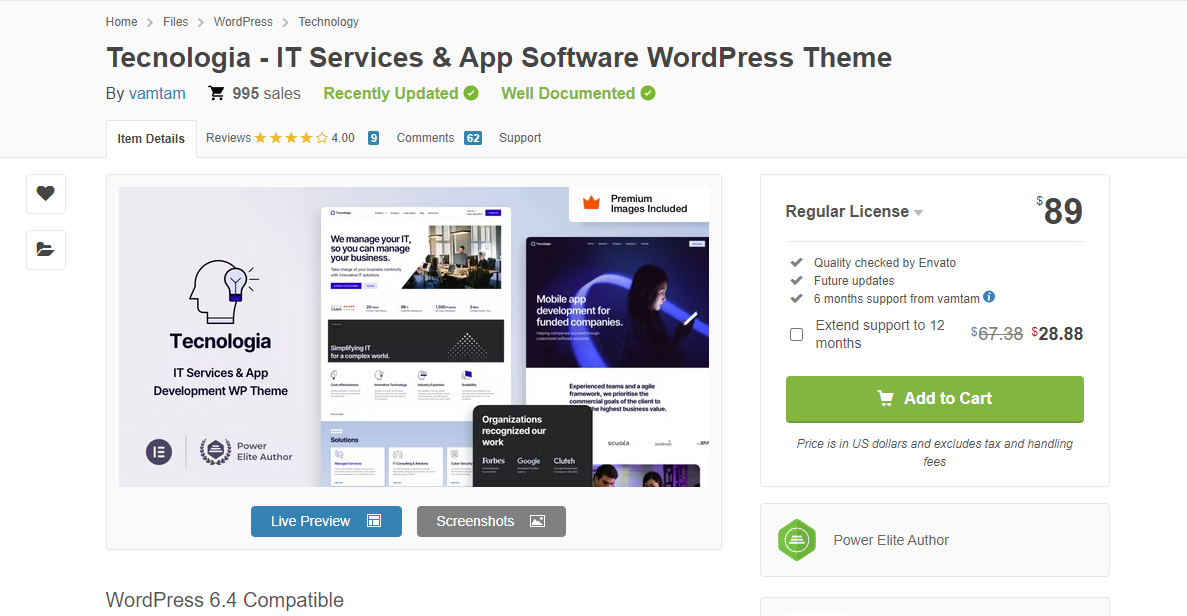The width and height of the screenshot is (1187, 616).
Task: Click the support info icon
Action: click(989, 297)
